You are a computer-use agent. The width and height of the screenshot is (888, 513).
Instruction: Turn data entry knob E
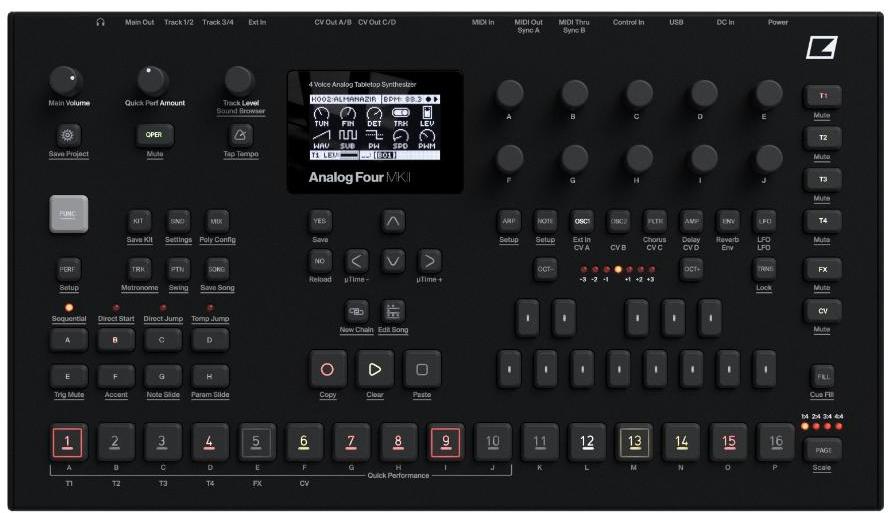(769, 94)
